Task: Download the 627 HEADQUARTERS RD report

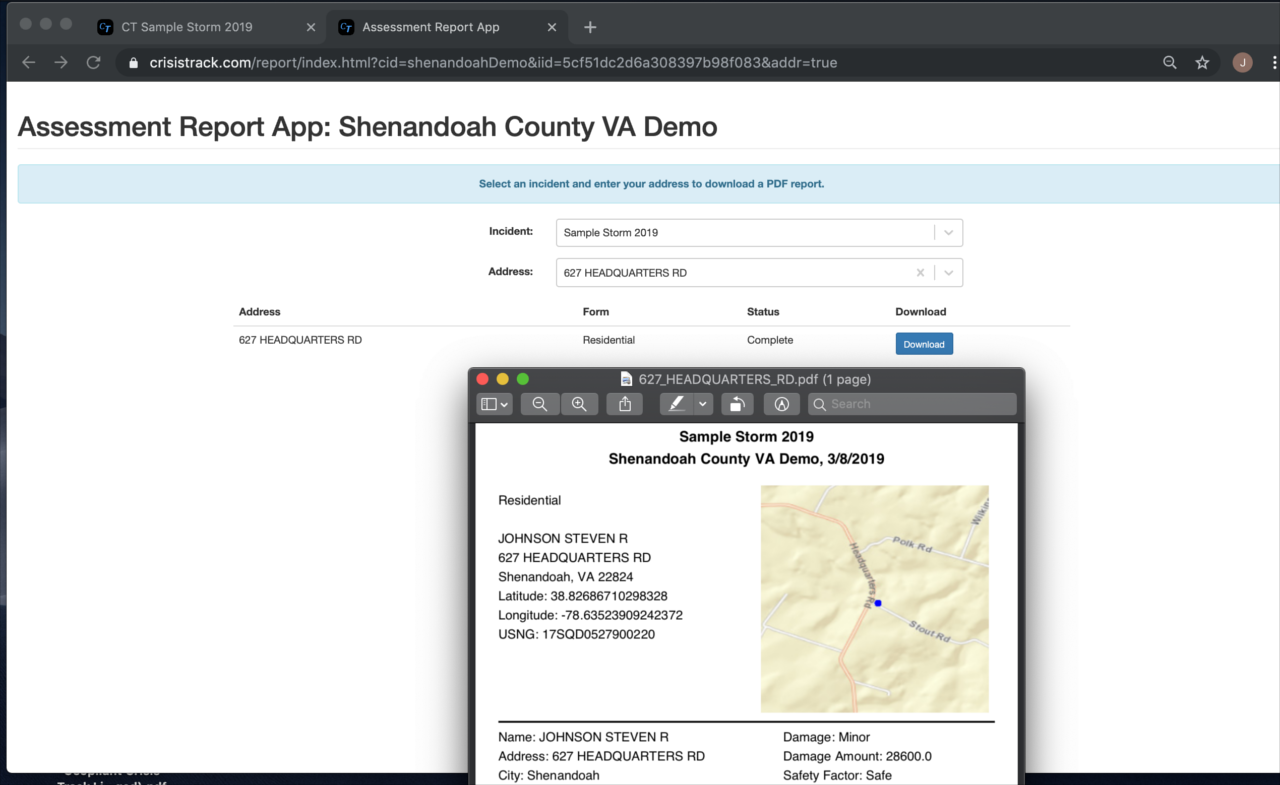Action: point(923,343)
